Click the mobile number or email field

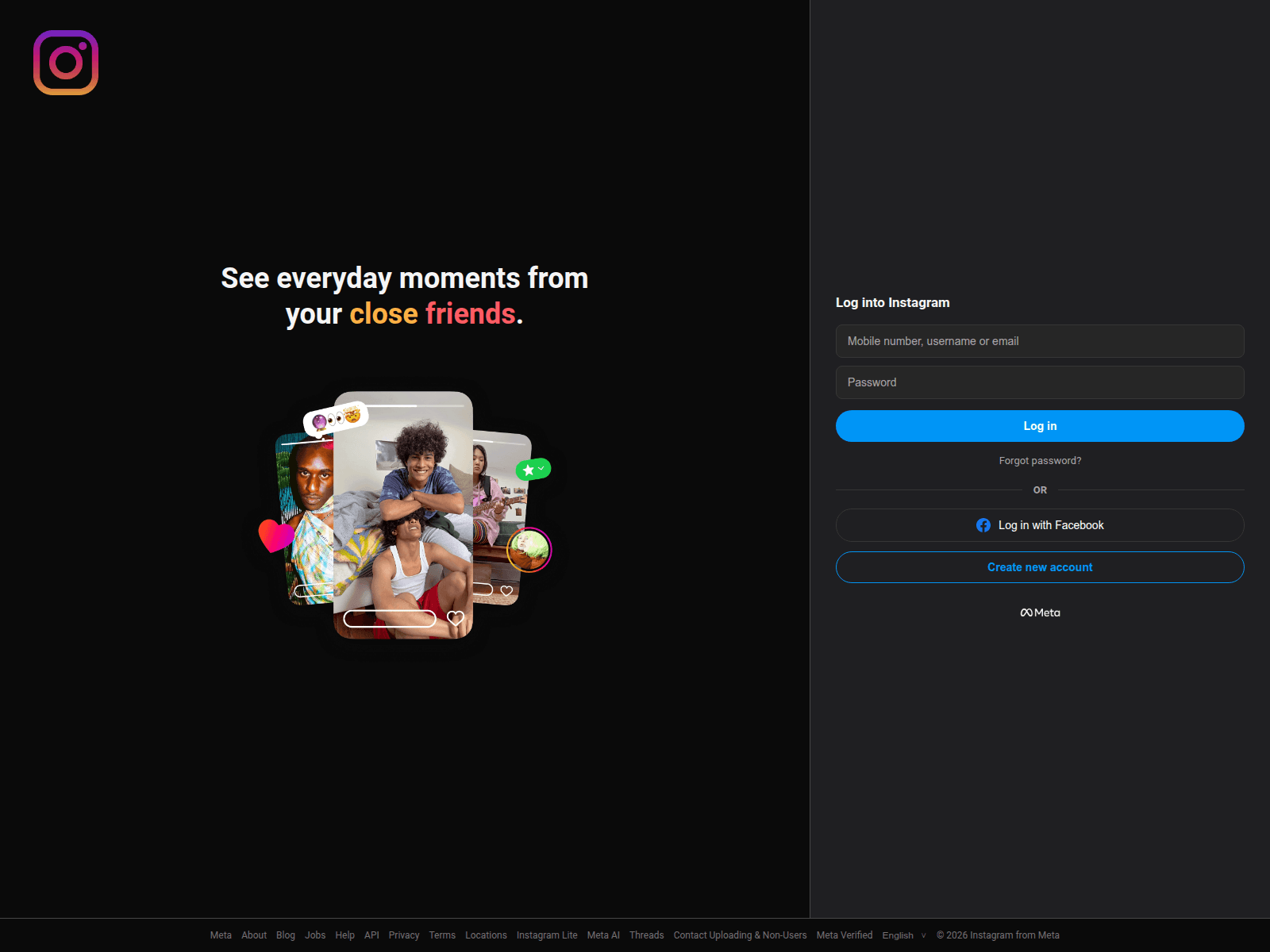[1040, 341]
